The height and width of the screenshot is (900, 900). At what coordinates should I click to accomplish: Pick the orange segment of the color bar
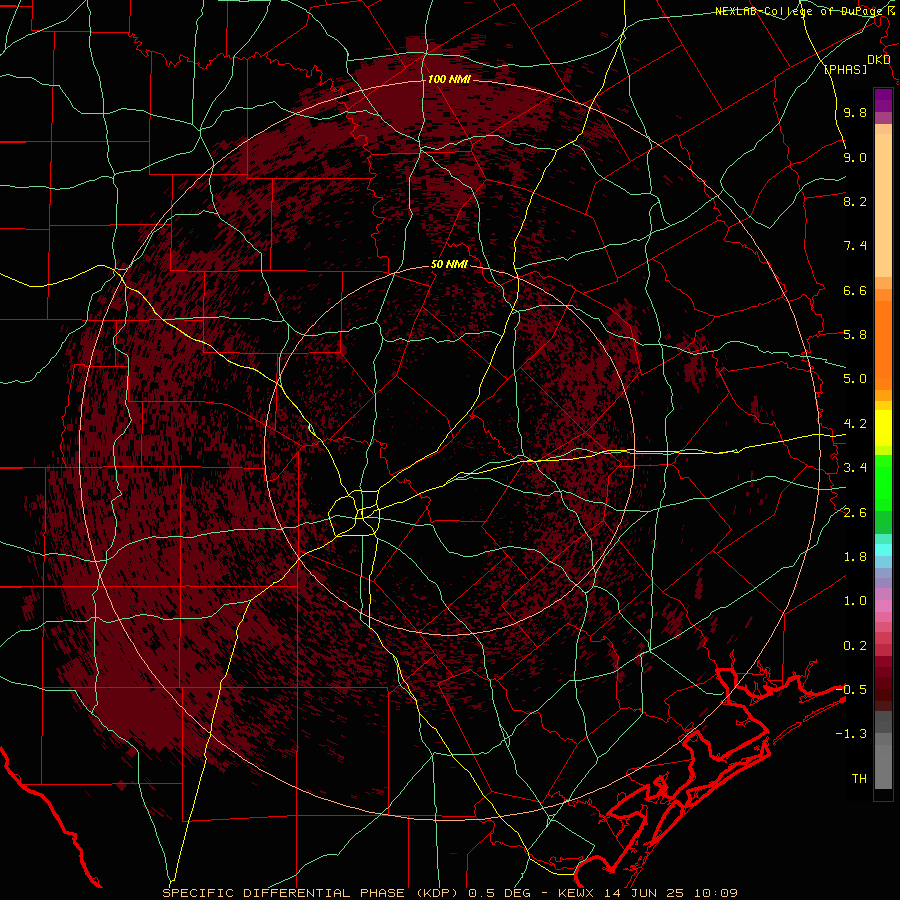(x=883, y=346)
